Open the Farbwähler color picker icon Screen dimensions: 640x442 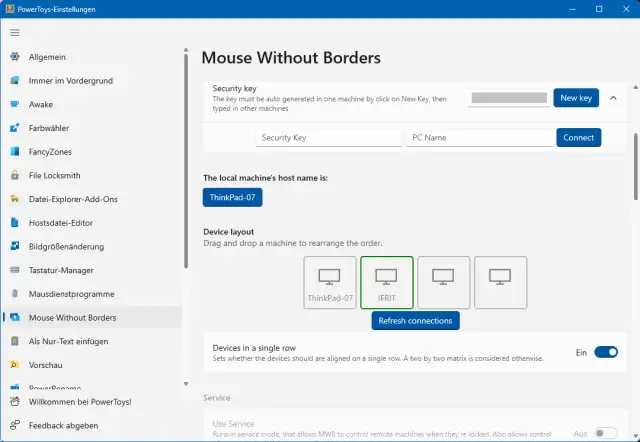point(15,128)
